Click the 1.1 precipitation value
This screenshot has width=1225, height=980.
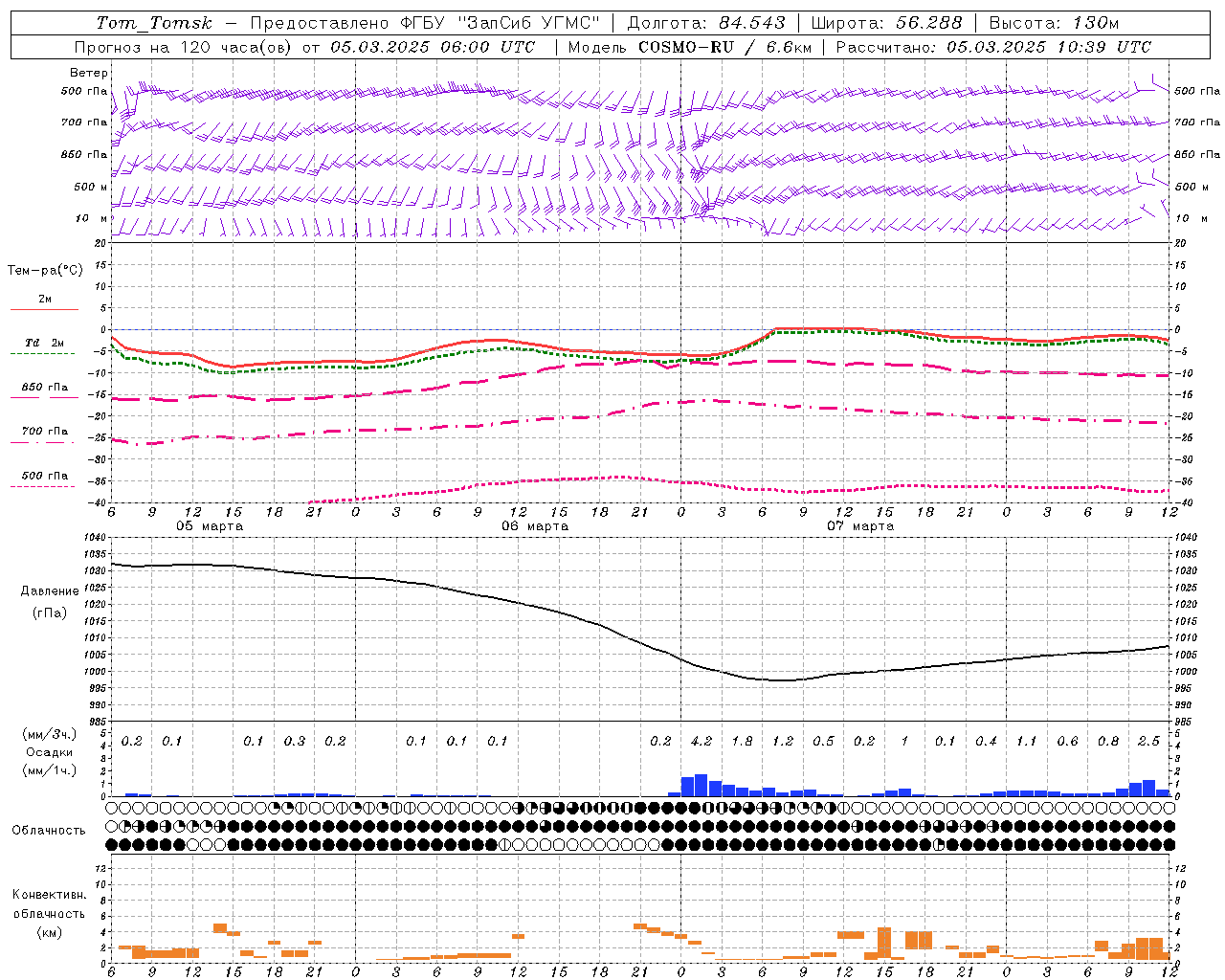coord(1026,742)
